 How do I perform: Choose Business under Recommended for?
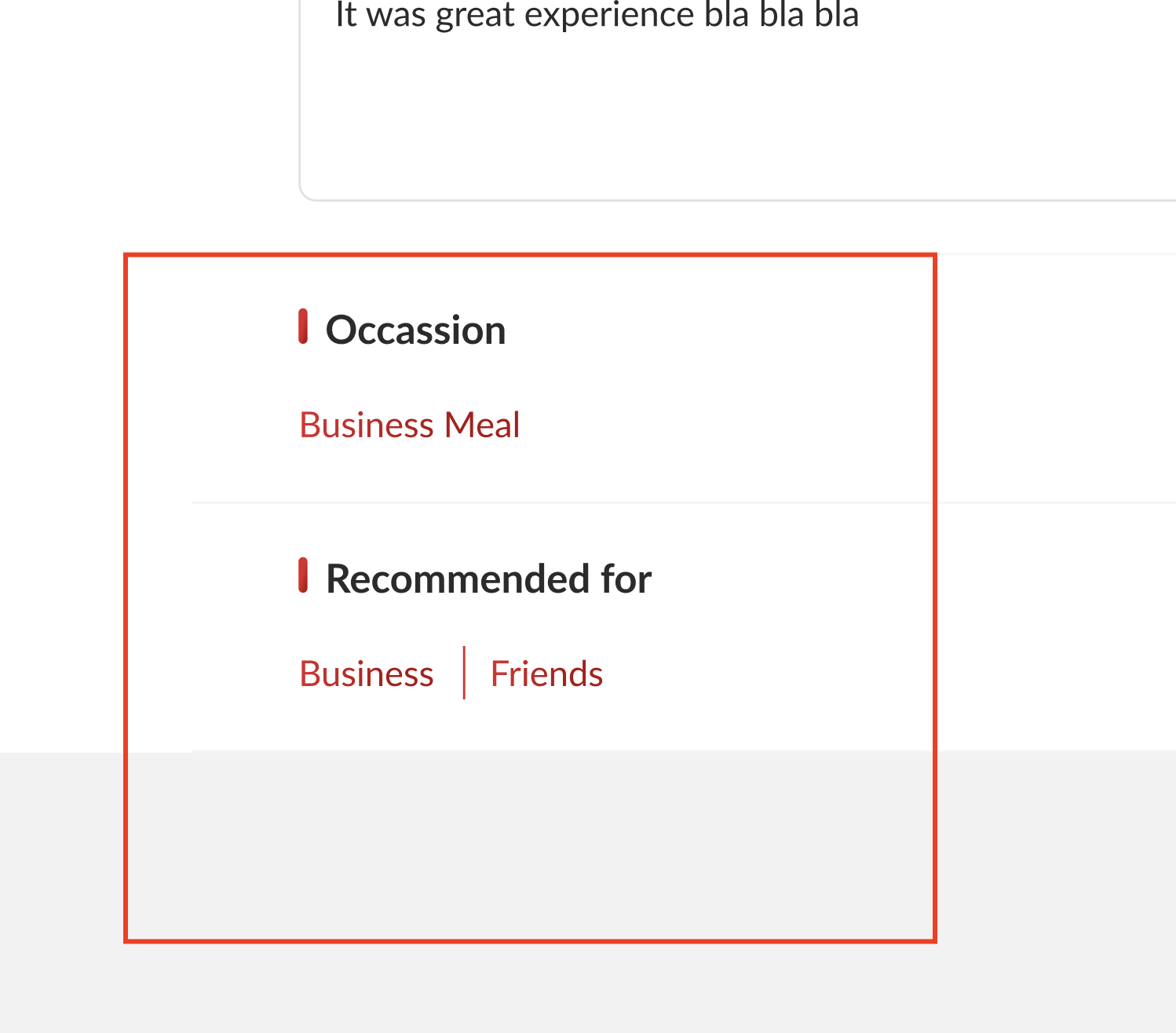coord(367,674)
